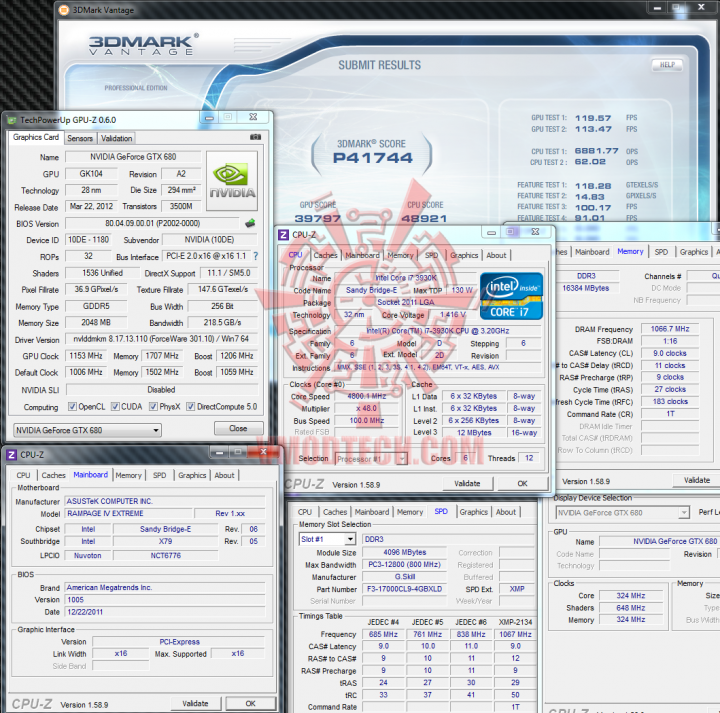
Task: Click Validate in CPU-Z Memory window
Action: coord(697,480)
